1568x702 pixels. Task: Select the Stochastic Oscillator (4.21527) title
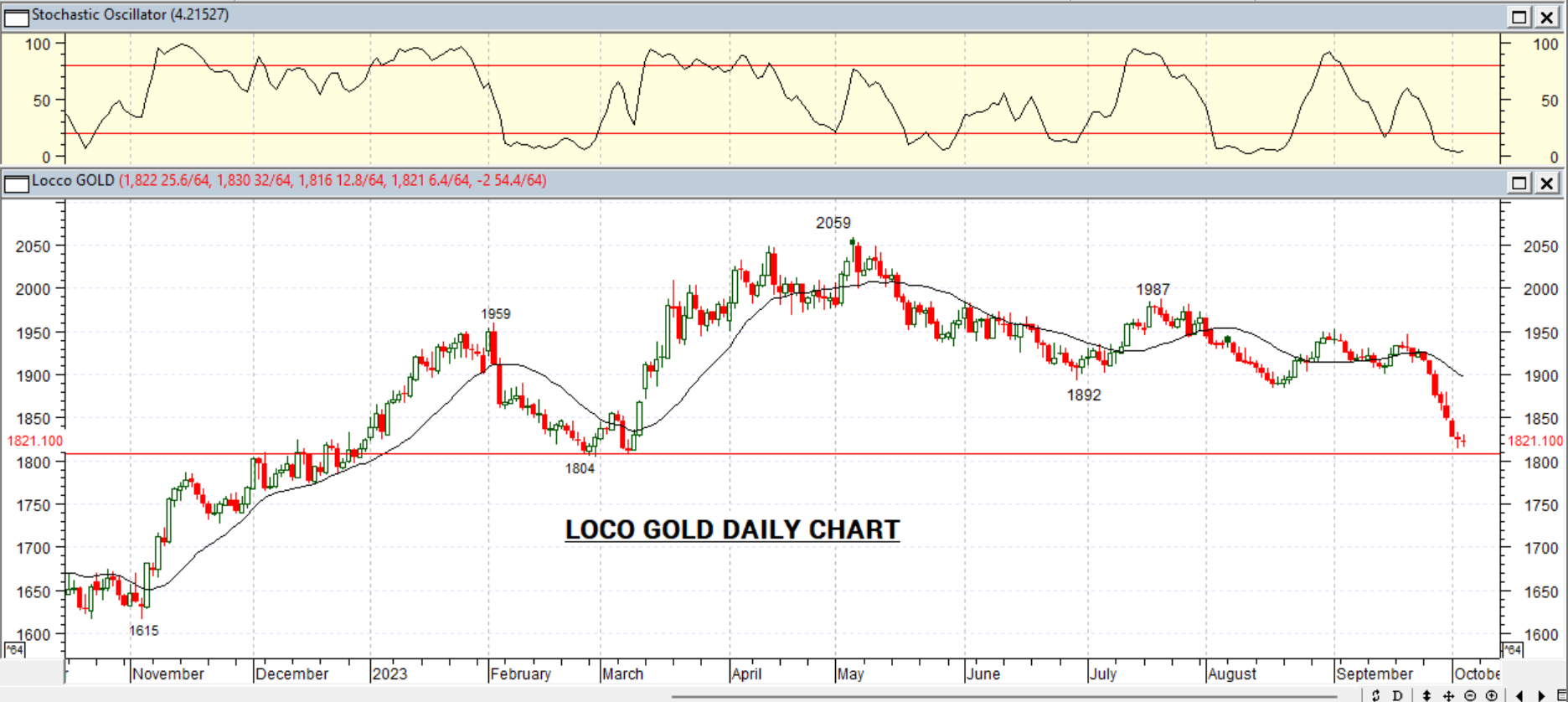130,15
